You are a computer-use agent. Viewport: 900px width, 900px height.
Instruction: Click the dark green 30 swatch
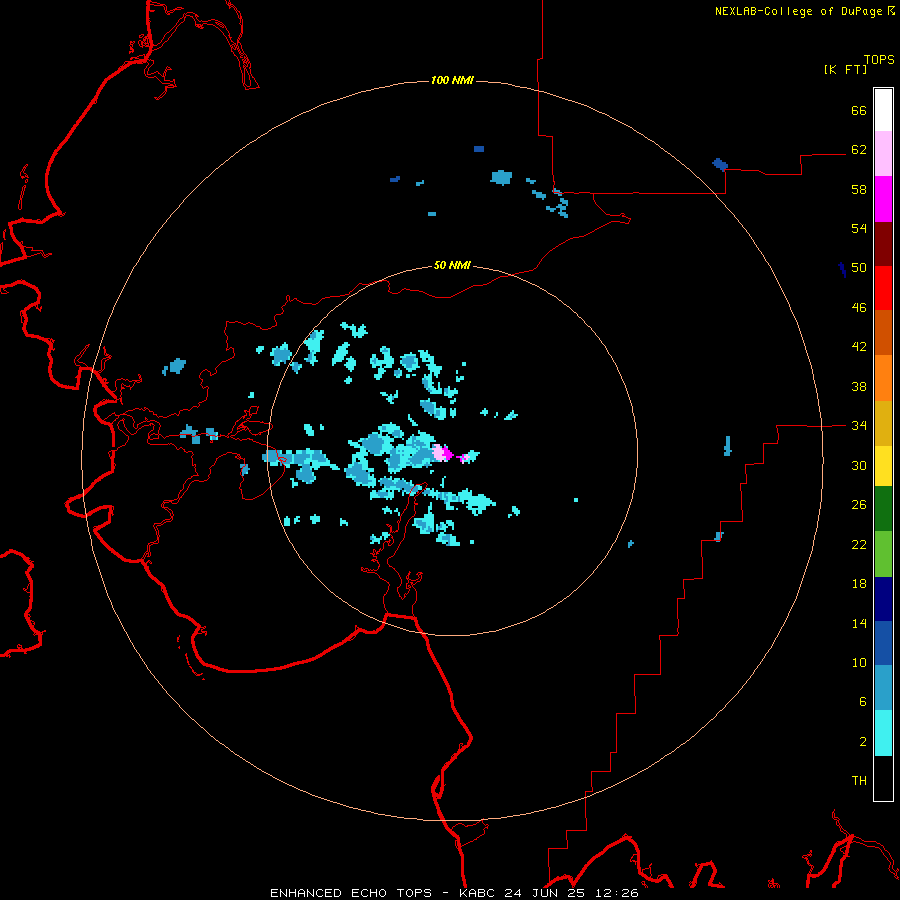883,509
